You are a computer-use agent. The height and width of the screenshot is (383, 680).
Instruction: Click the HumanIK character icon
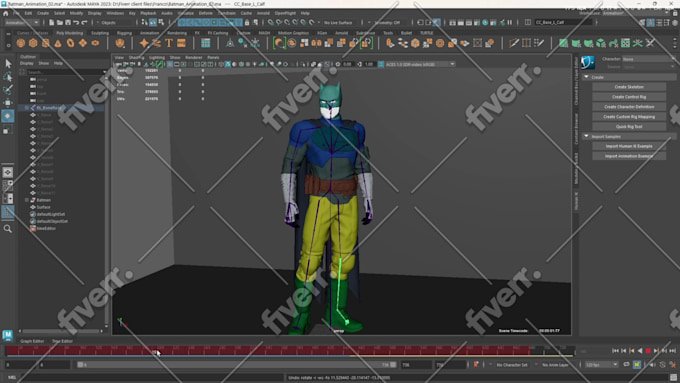[588, 63]
